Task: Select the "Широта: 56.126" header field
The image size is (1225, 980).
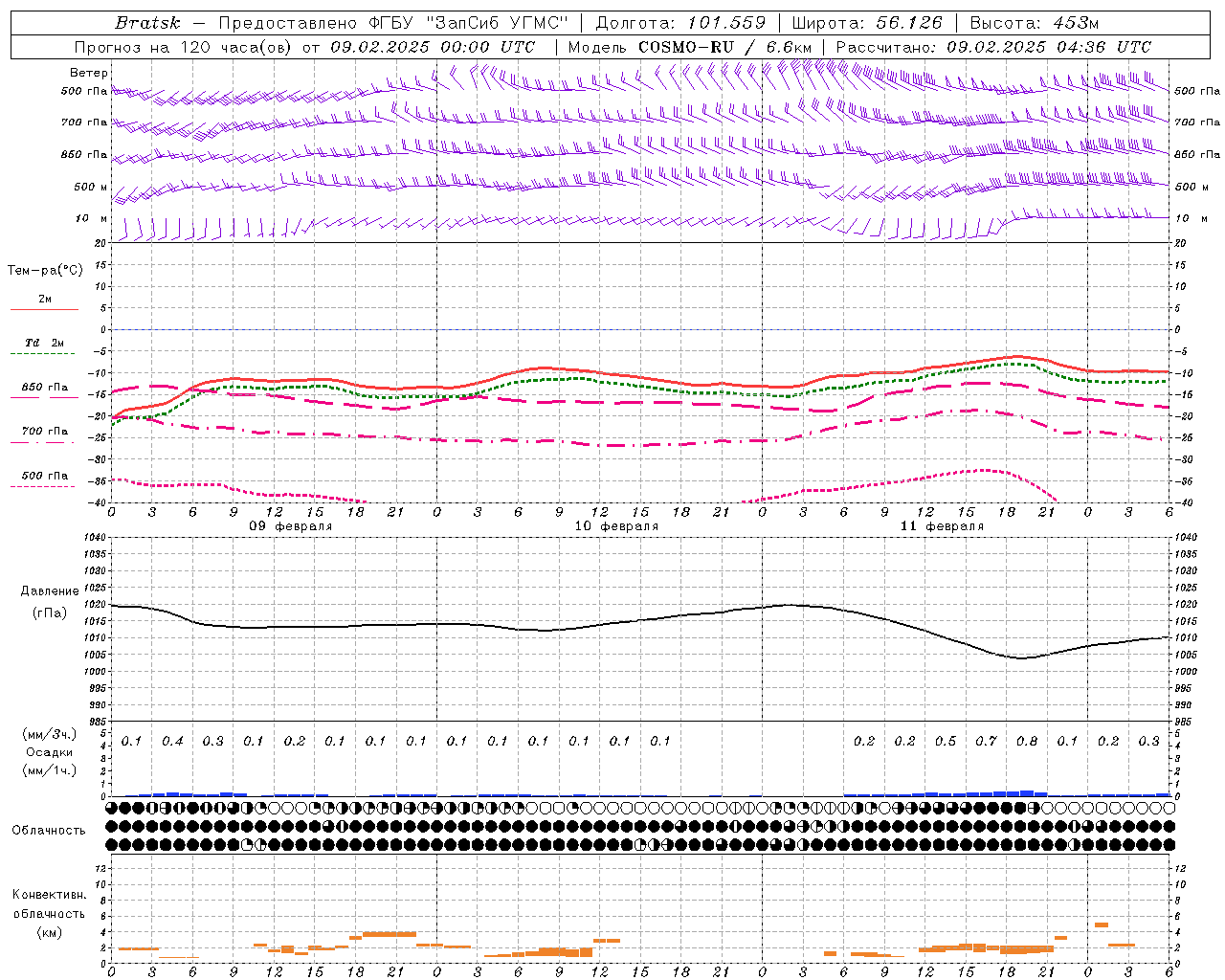Action: pos(867,23)
